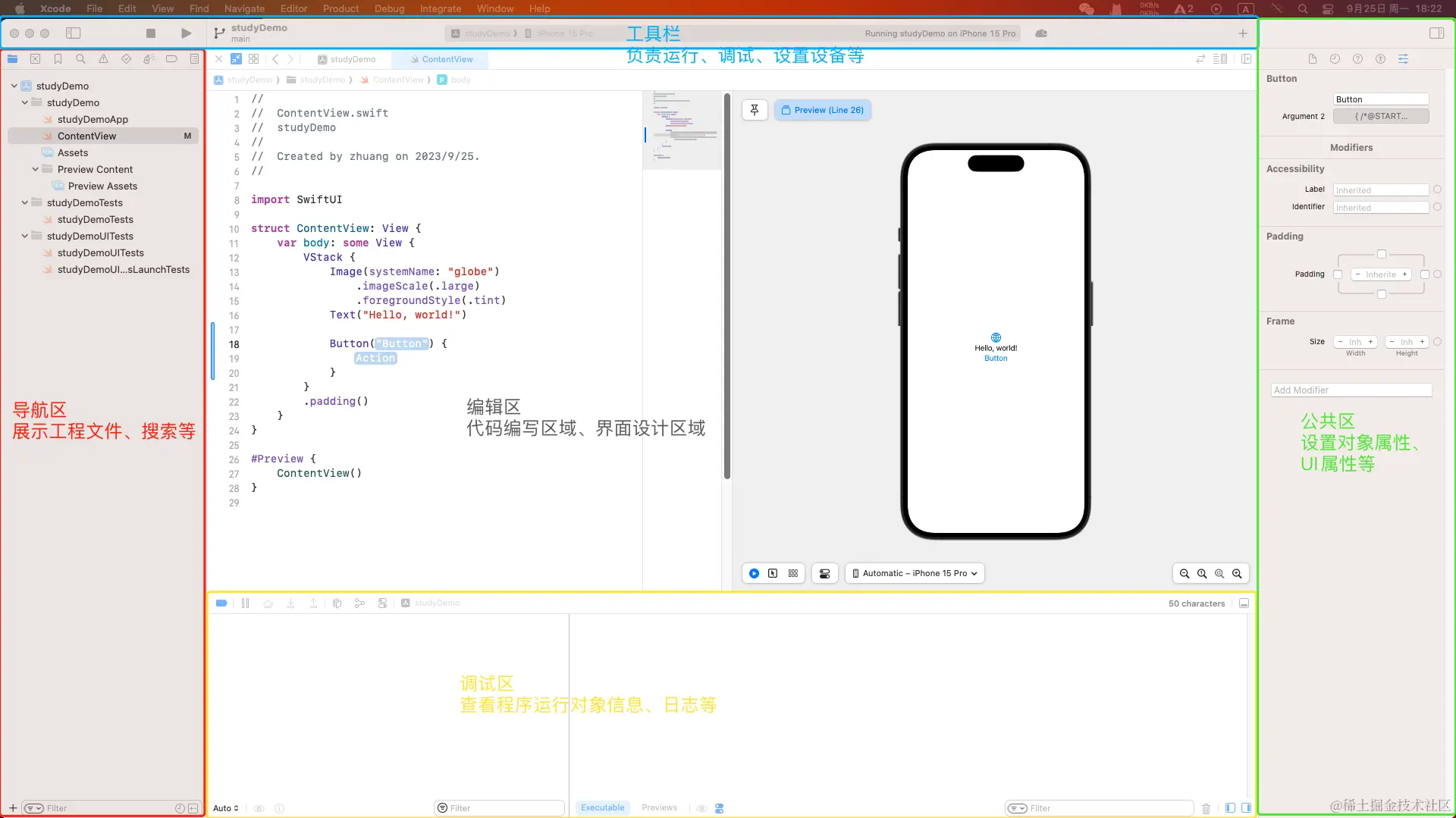This screenshot has width=1456, height=818.
Task: Click the Run (play) button in toolbar
Action: (187, 33)
